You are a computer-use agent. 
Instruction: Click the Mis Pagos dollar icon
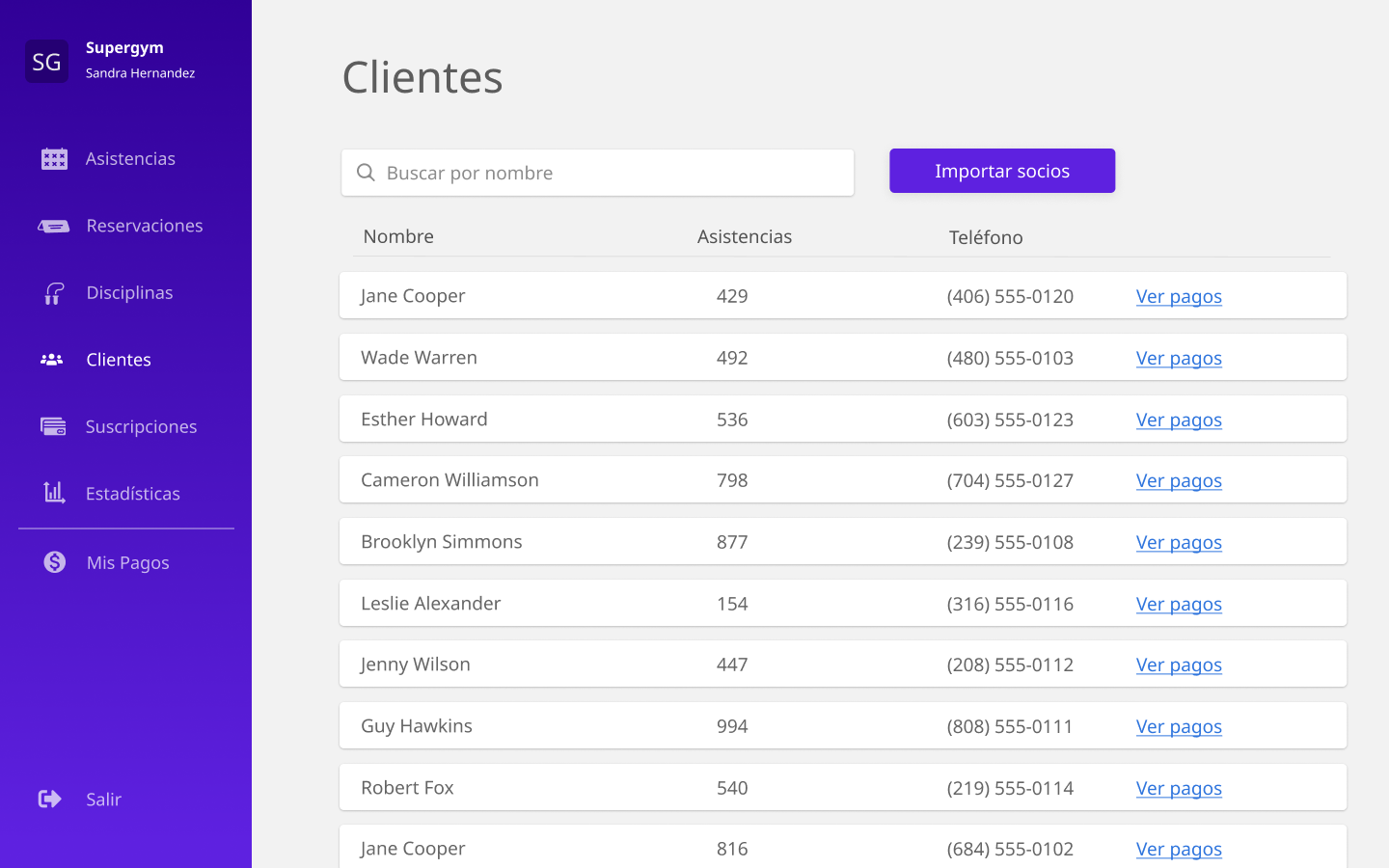pyautogui.click(x=55, y=562)
